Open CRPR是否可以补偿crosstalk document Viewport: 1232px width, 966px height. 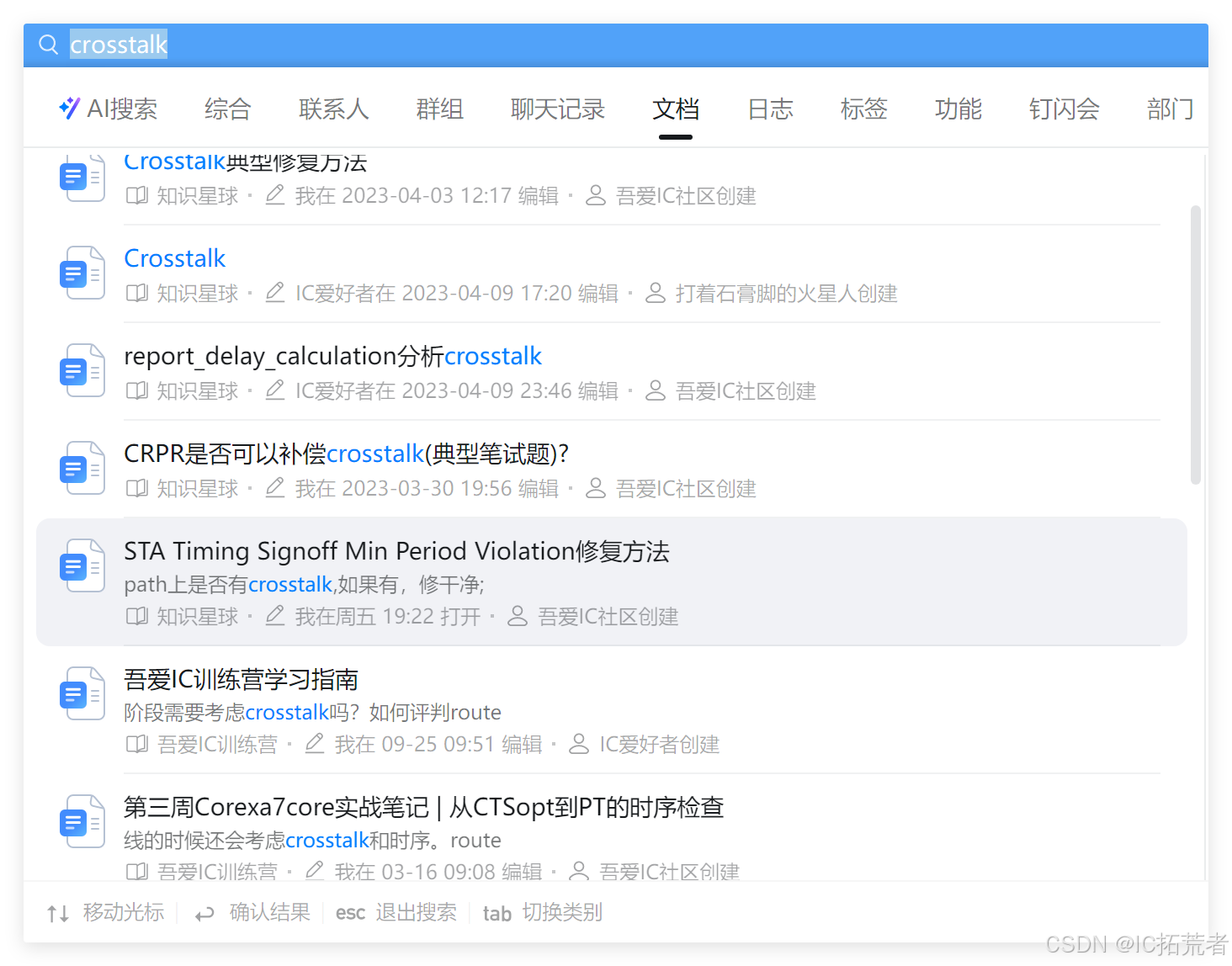pos(346,454)
